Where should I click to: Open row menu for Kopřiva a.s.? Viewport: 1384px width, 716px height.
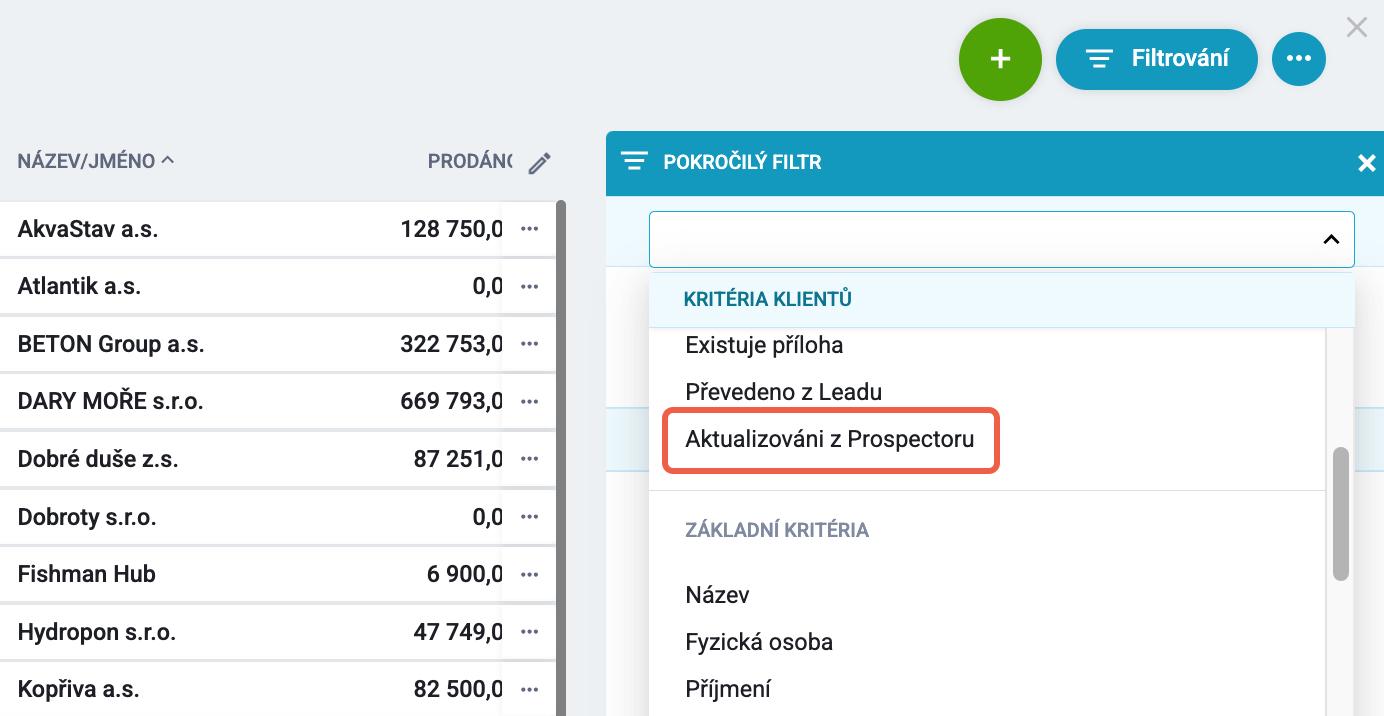pos(530,690)
